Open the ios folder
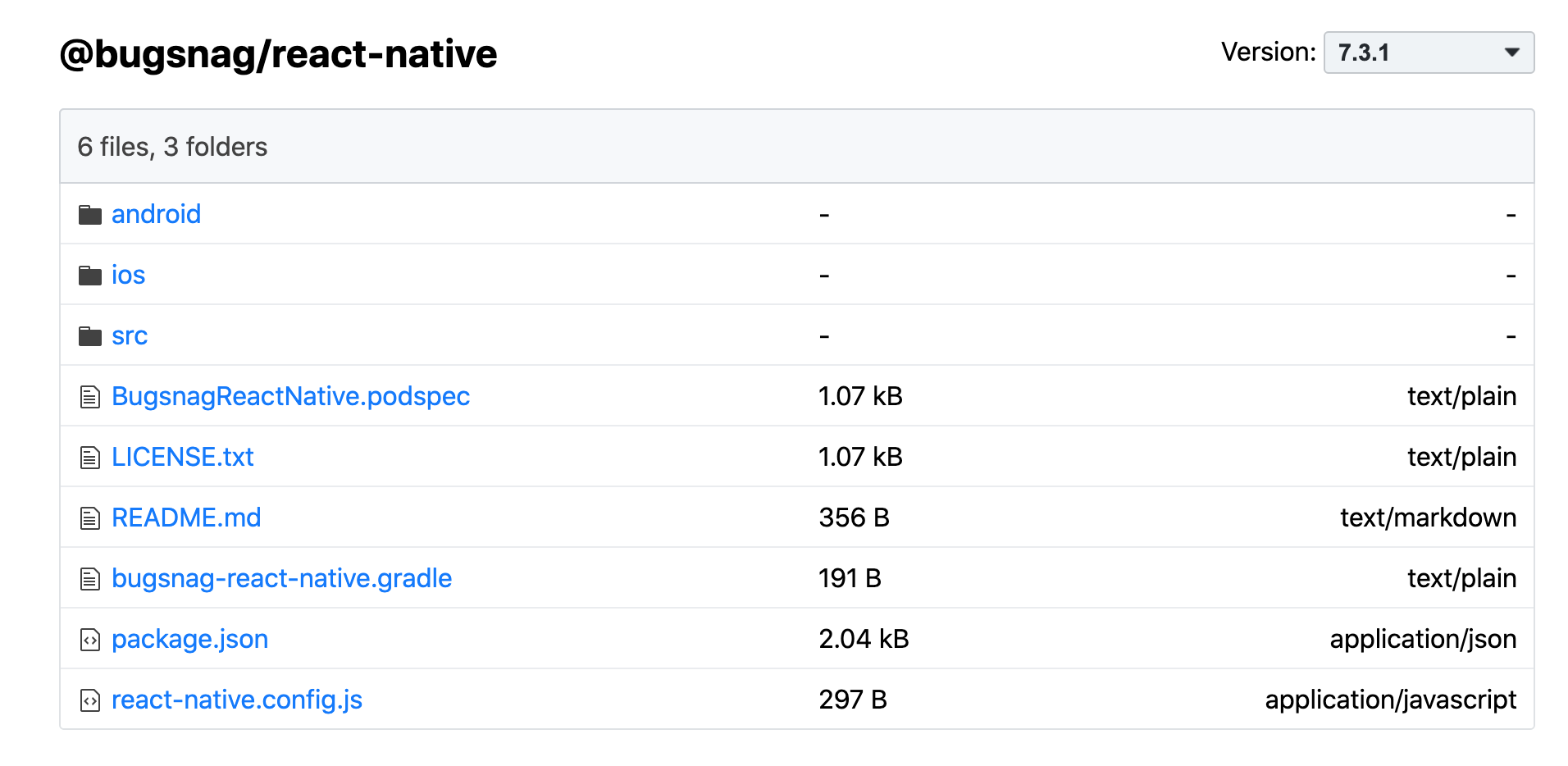Viewport: 1568px width, 766px height. (x=128, y=275)
